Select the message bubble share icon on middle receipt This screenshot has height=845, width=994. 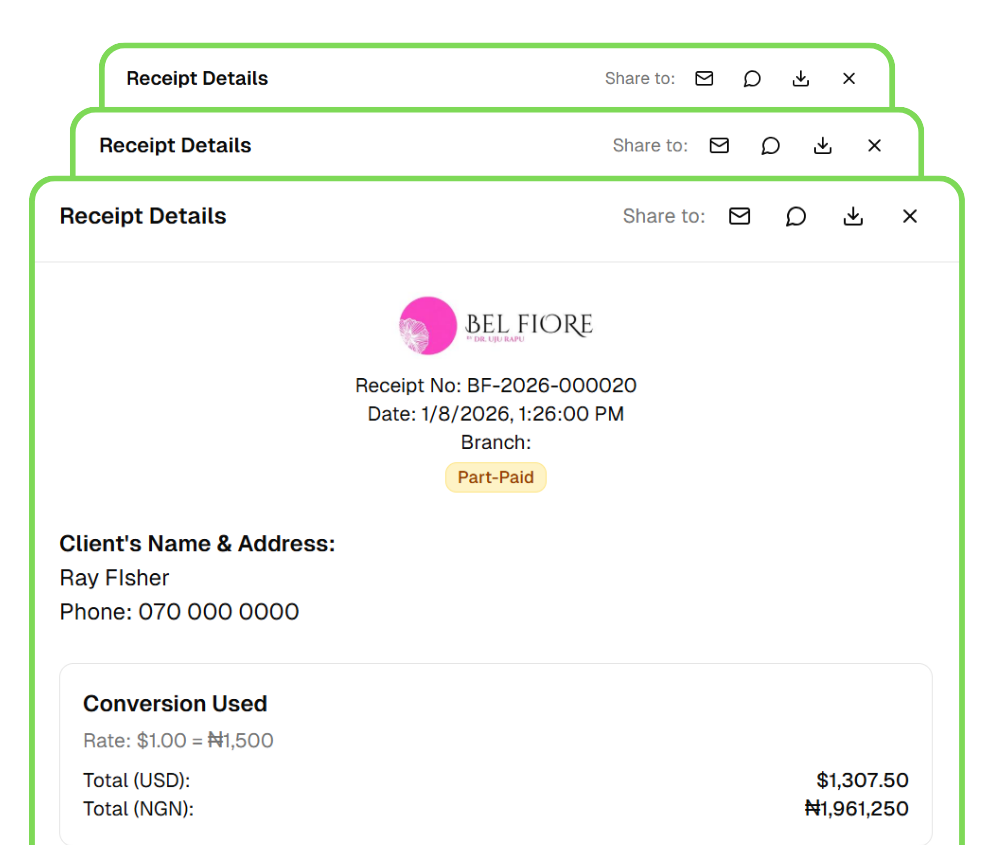pos(770,145)
